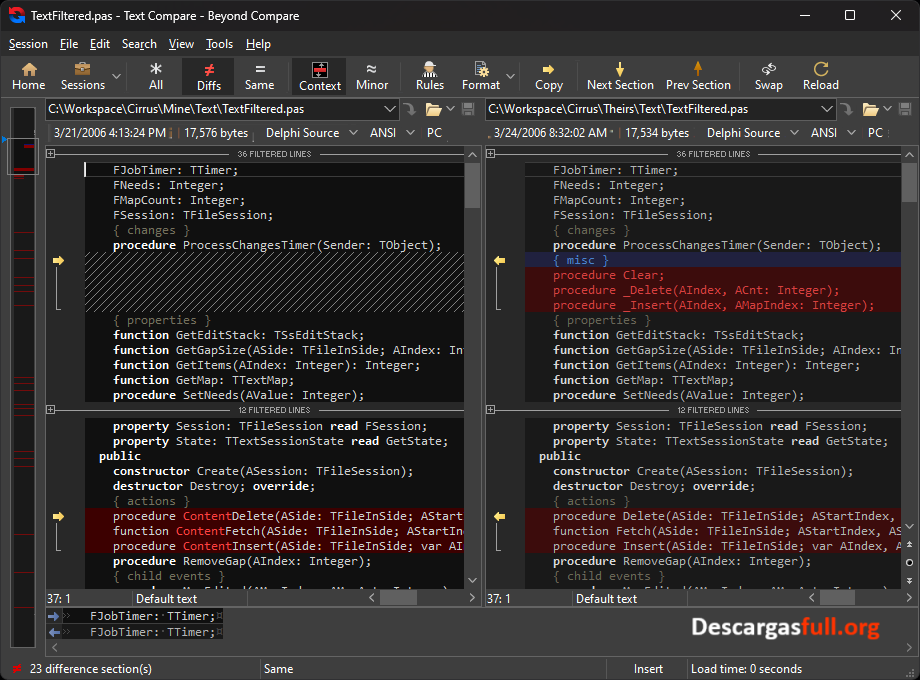Jump to Next Section difference
Viewport: 920px width, 680px height.
tap(620, 76)
